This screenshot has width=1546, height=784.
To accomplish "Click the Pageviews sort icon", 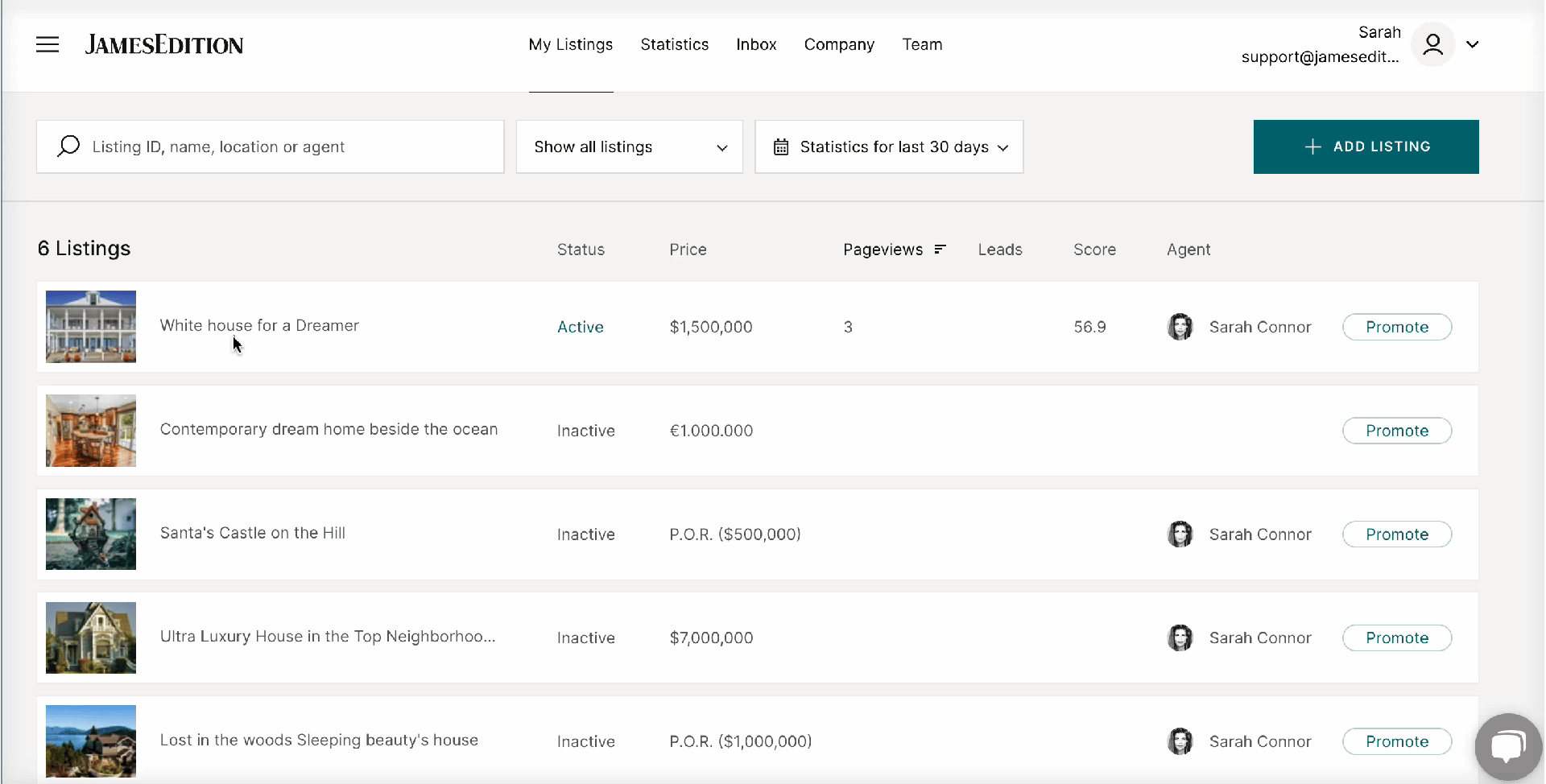I will pyautogui.click(x=939, y=250).
